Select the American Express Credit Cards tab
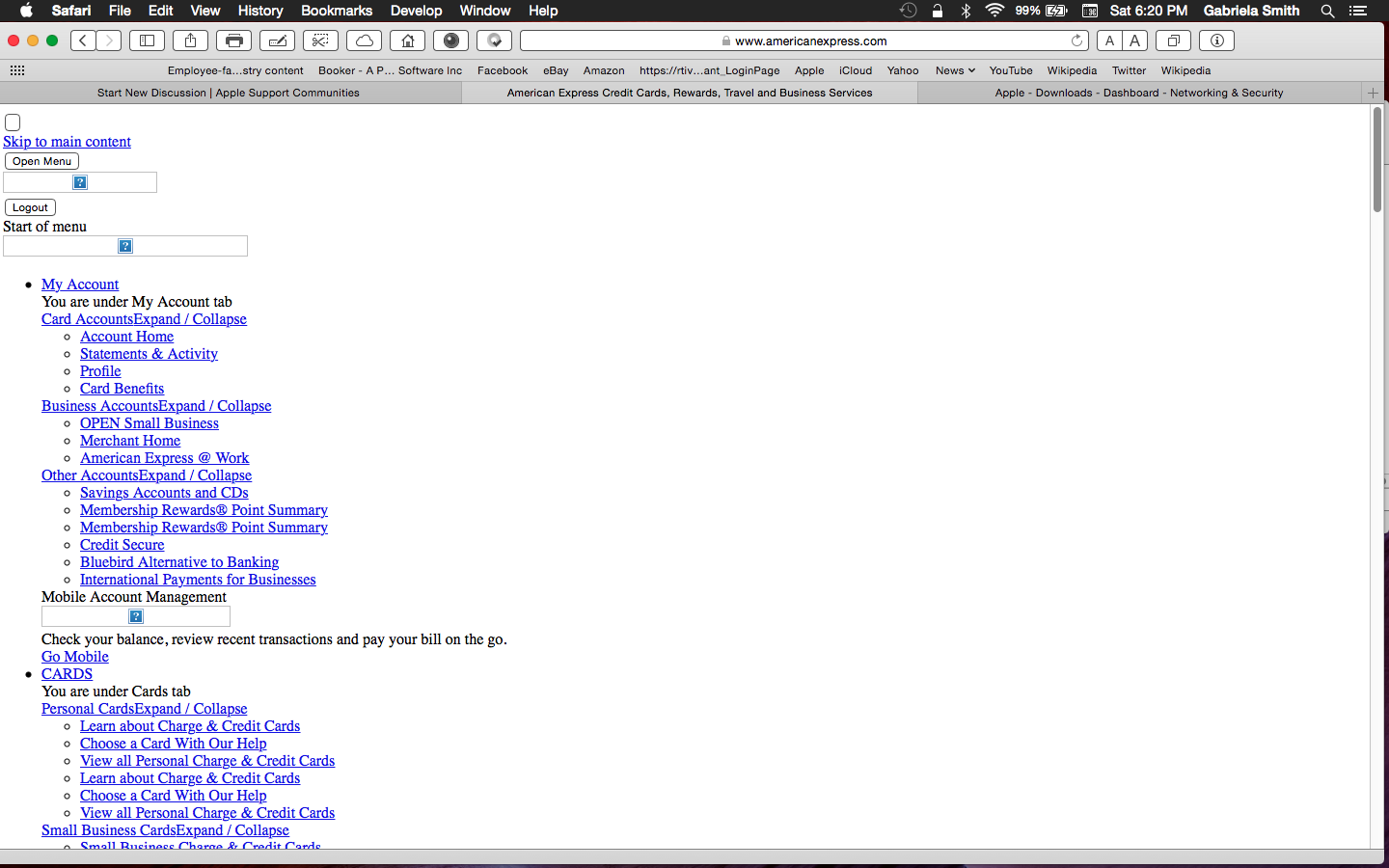Image resolution: width=1389 pixels, height=868 pixels. (690, 93)
